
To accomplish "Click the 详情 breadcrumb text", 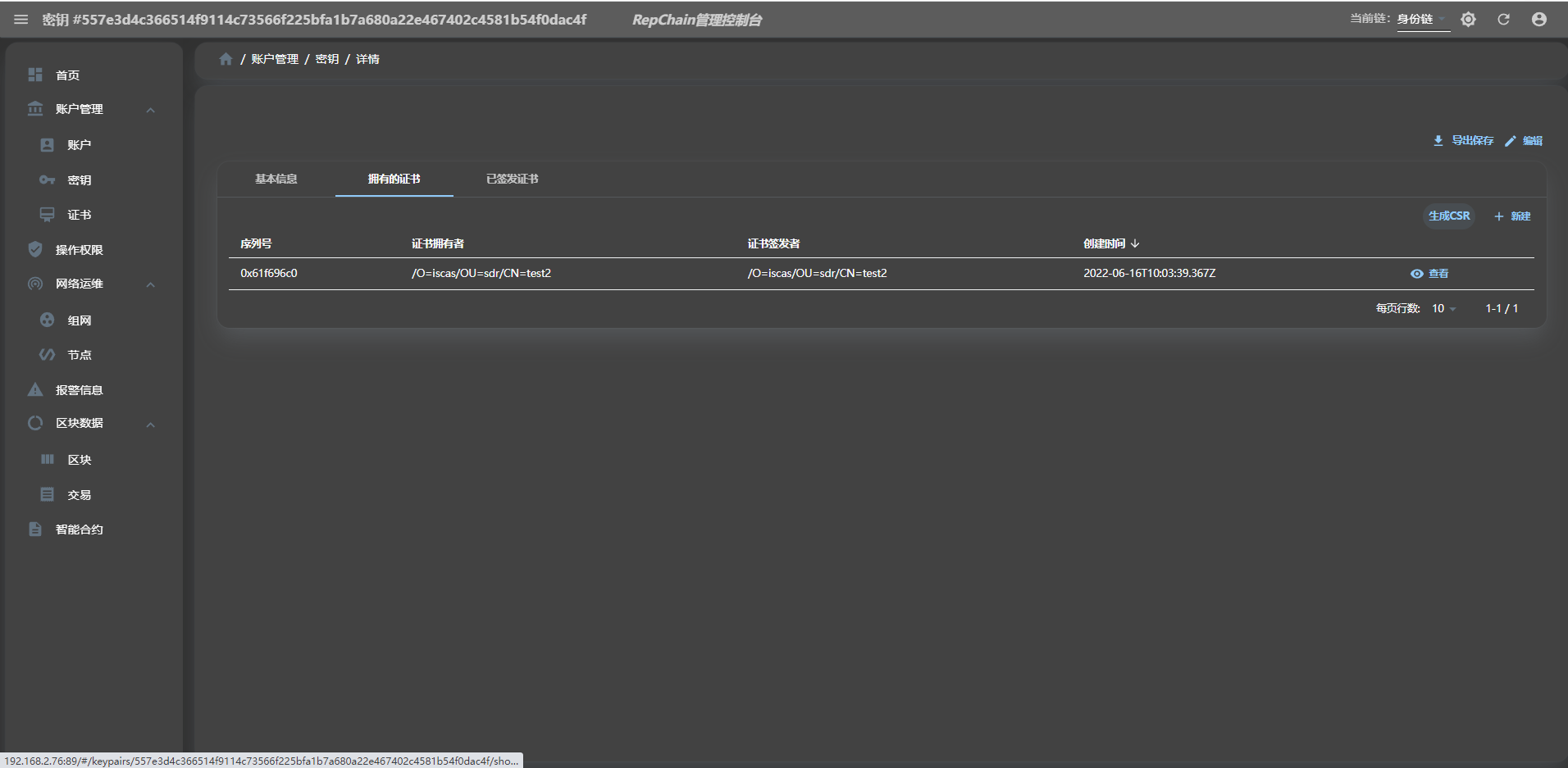I will point(367,59).
